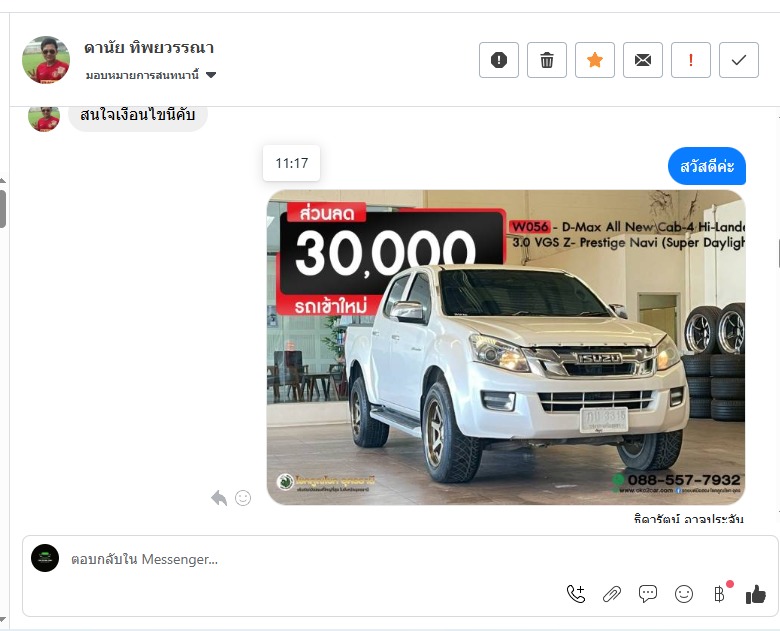Click the conversation list scrollbar thumb

tap(2, 209)
